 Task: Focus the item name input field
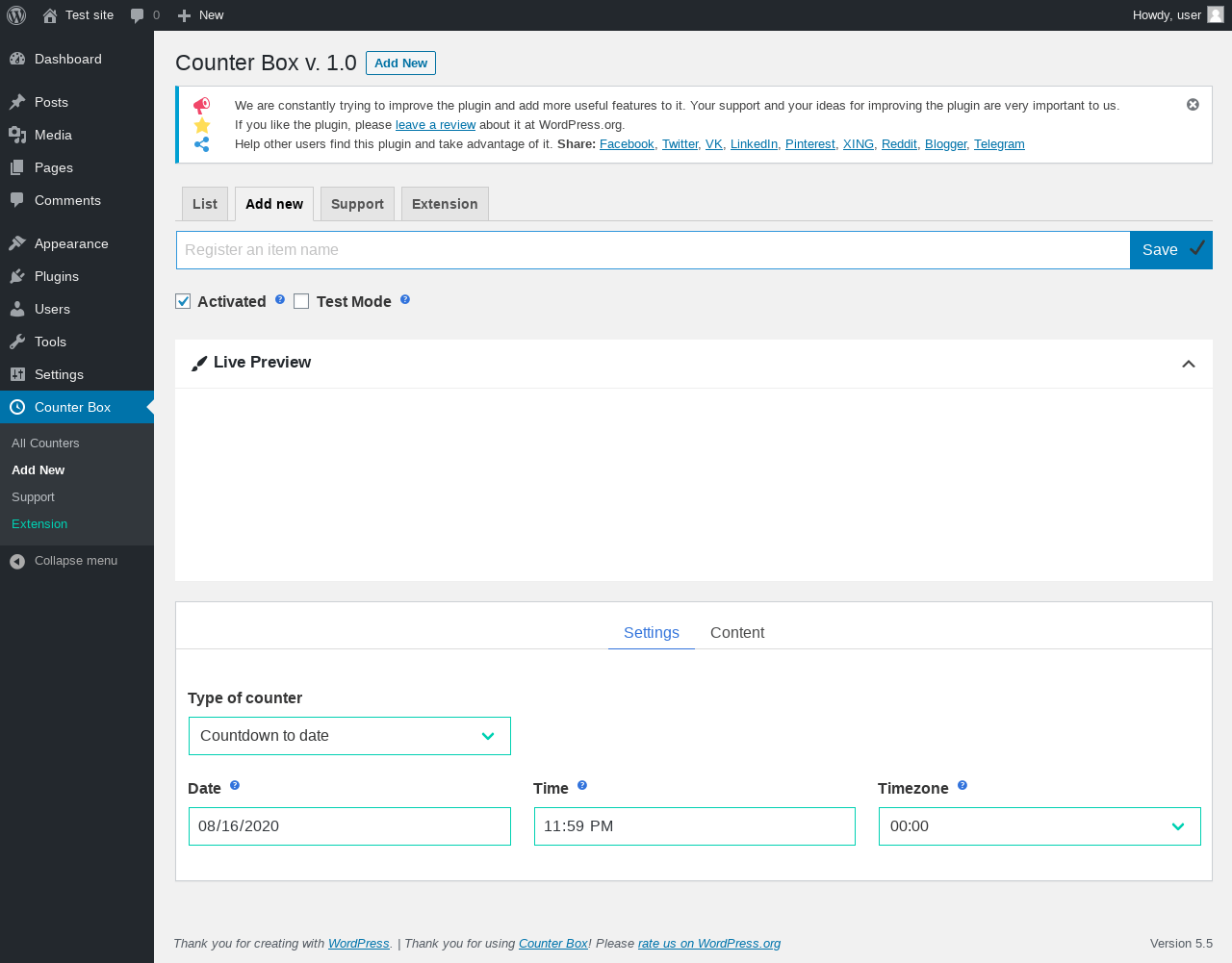[654, 250]
